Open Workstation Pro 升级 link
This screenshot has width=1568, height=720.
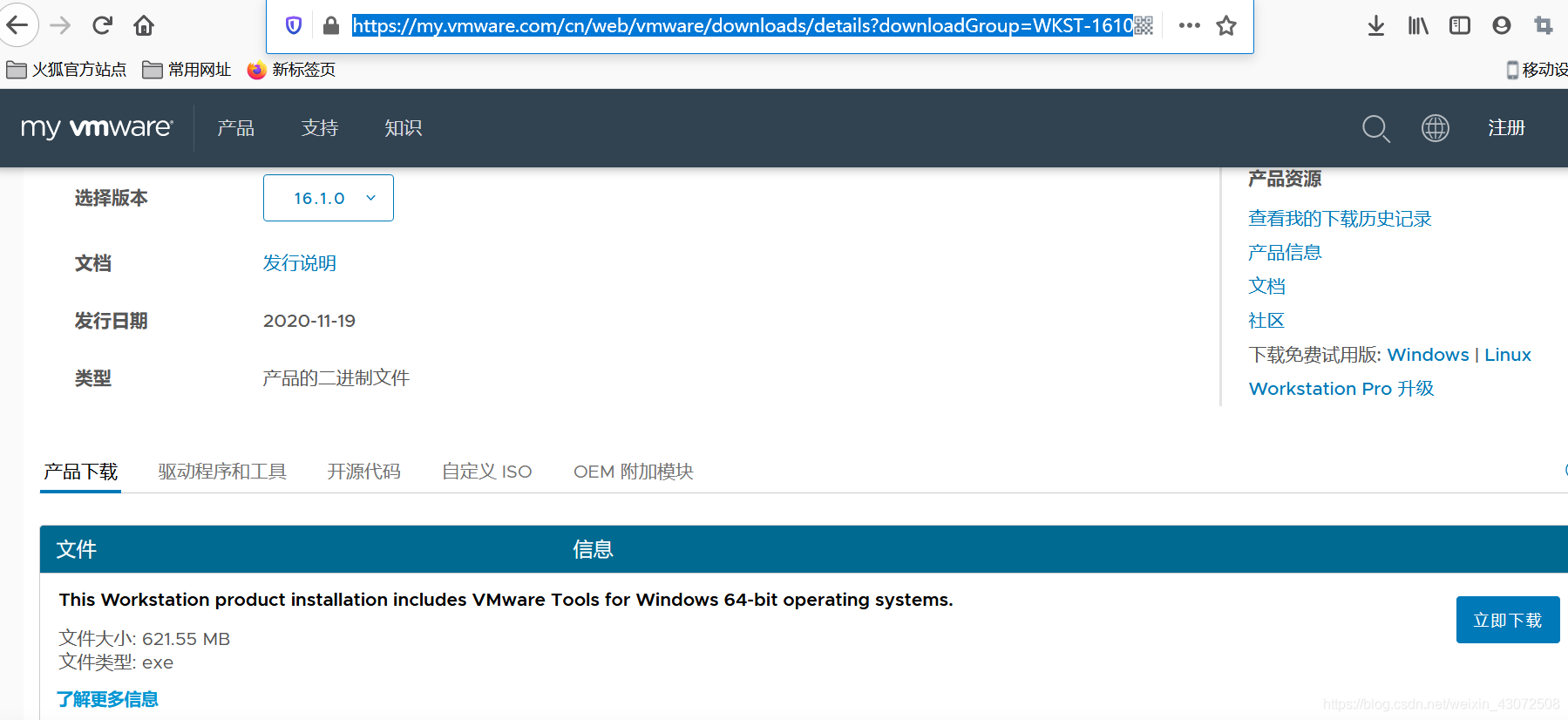pyautogui.click(x=1341, y=389)
